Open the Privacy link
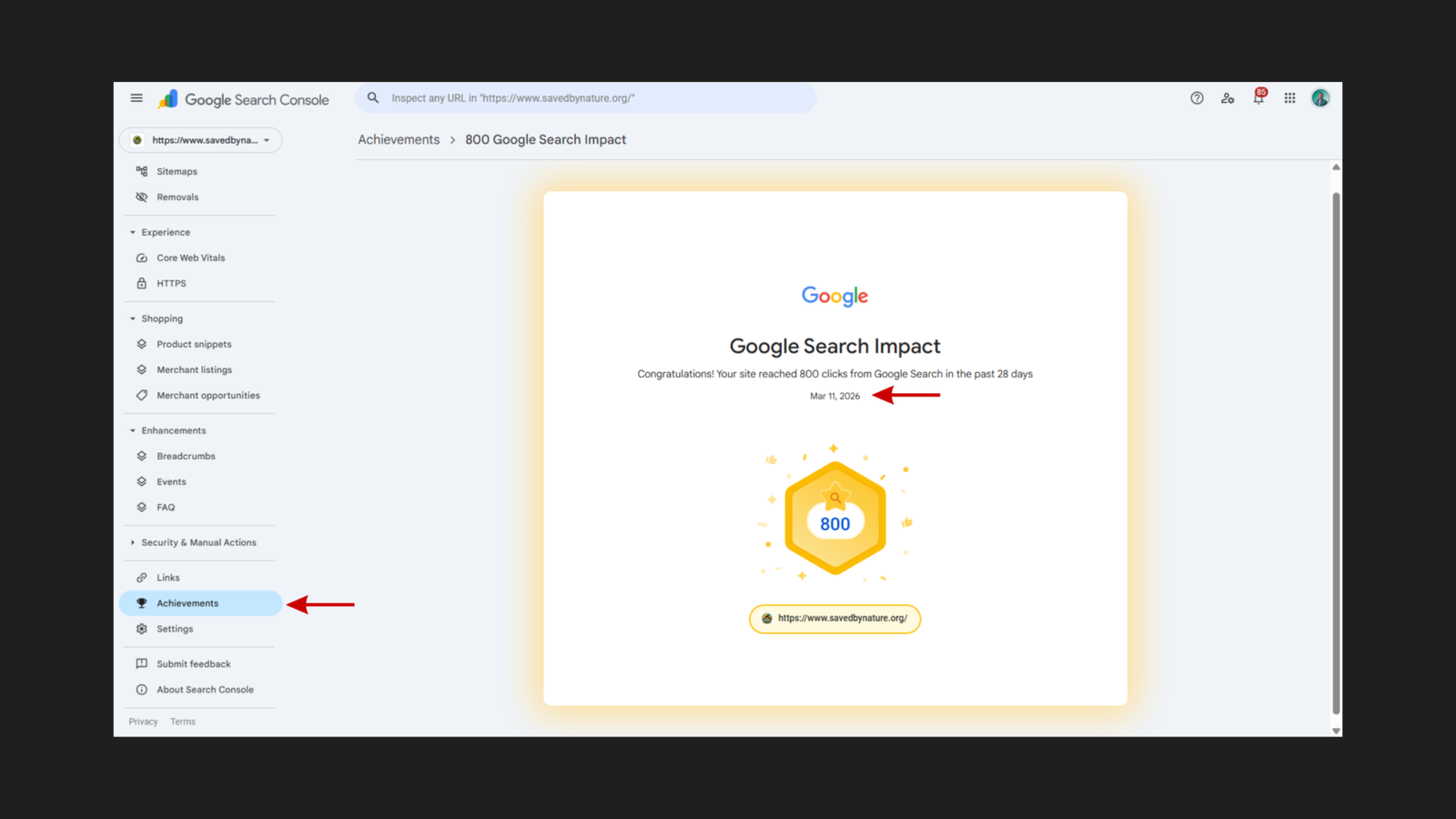 143,721
